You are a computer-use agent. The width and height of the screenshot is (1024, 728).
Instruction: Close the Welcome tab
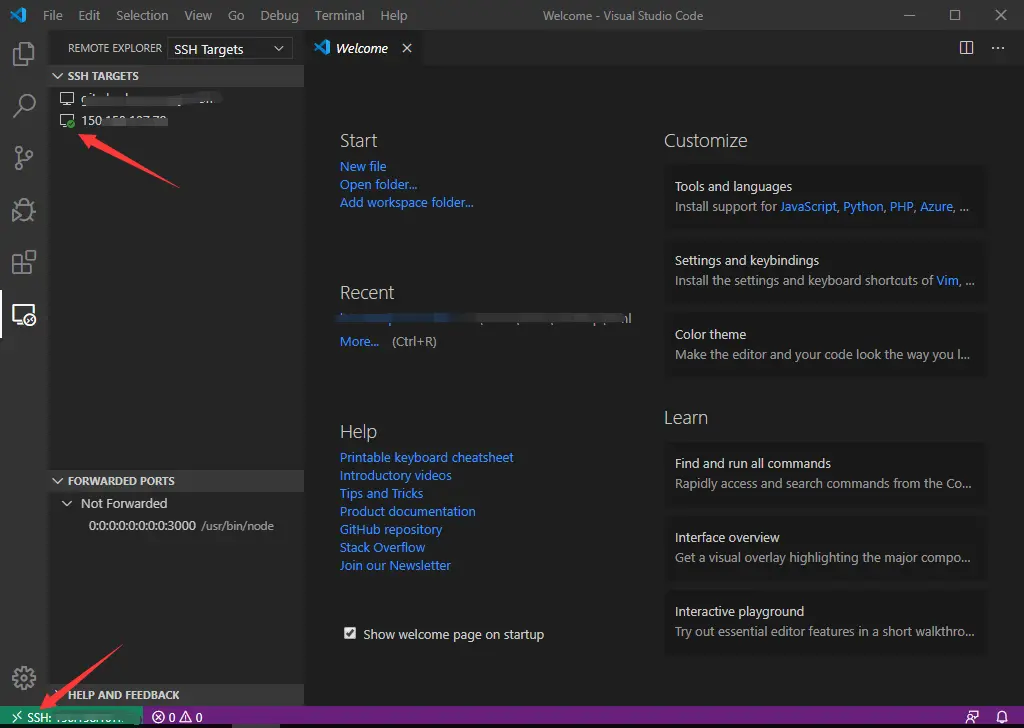coord(407,48)
